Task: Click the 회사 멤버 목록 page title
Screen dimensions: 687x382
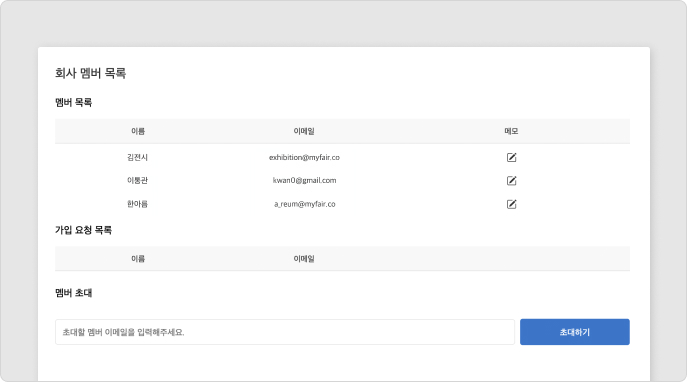Action: 91,73
